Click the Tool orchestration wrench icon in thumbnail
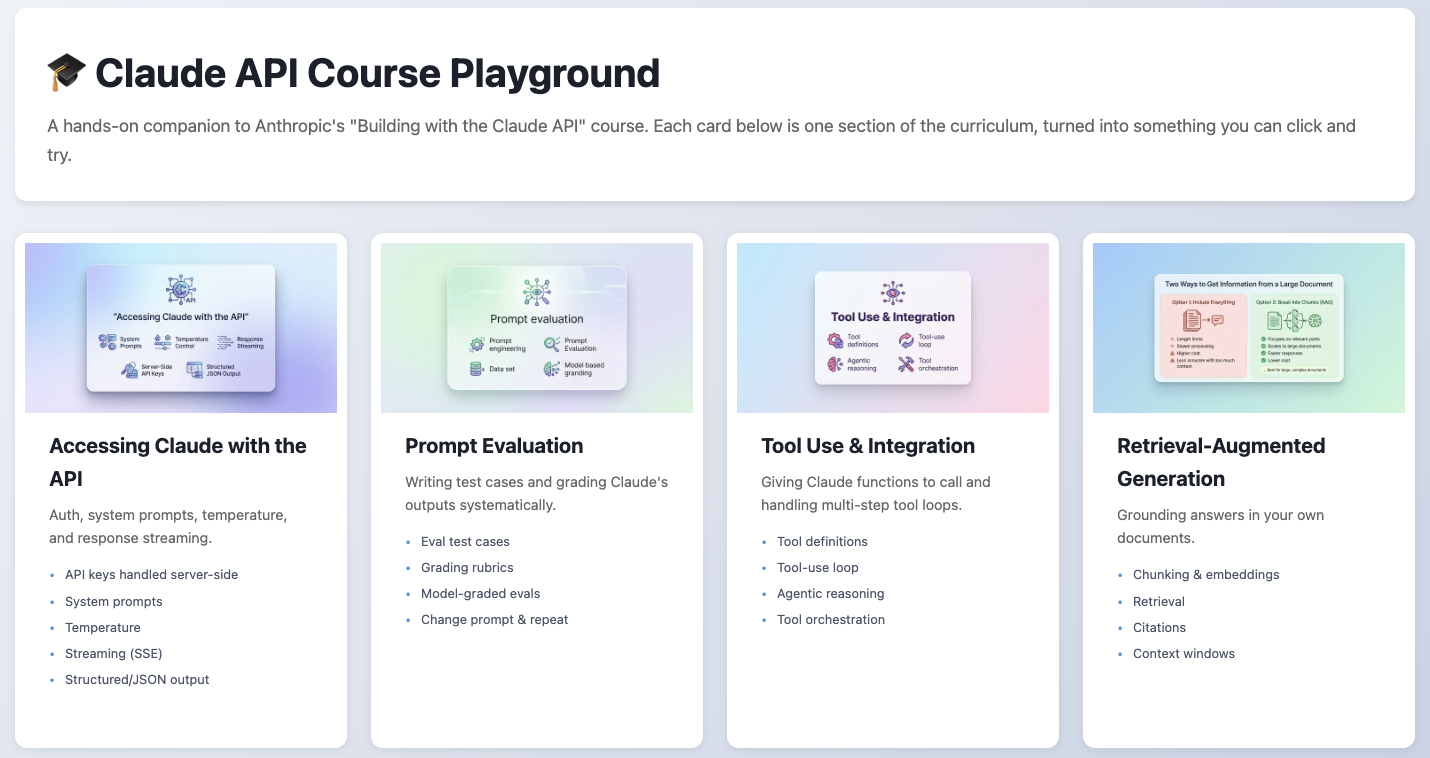 (906, 364)
